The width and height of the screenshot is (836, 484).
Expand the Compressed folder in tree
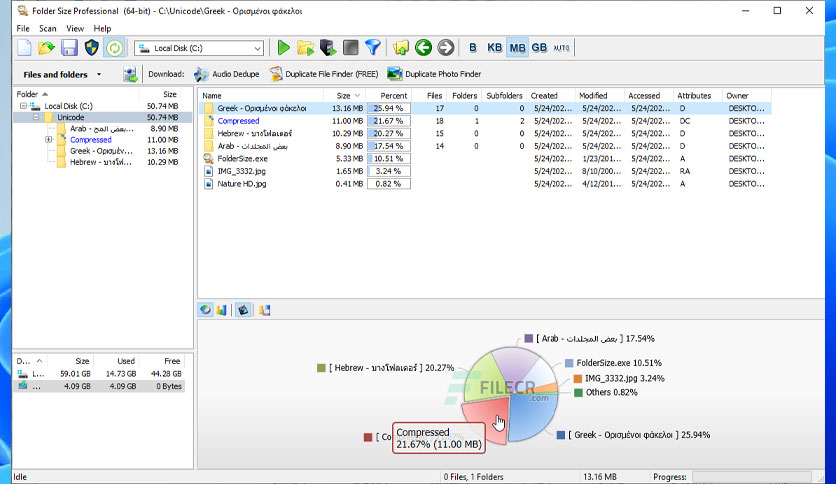click(x=49, y=140)
